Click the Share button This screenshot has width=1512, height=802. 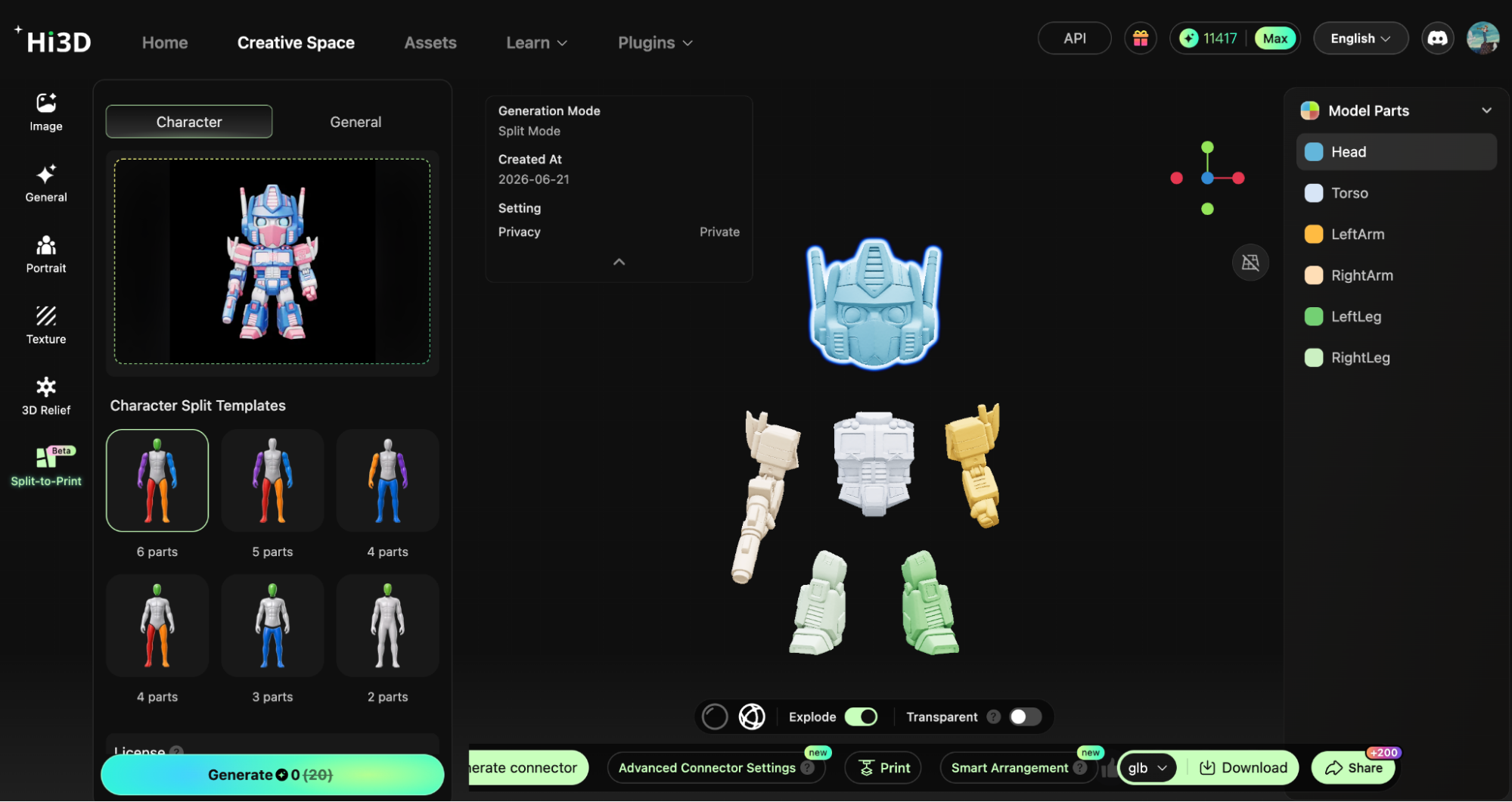coord(1354,768)
